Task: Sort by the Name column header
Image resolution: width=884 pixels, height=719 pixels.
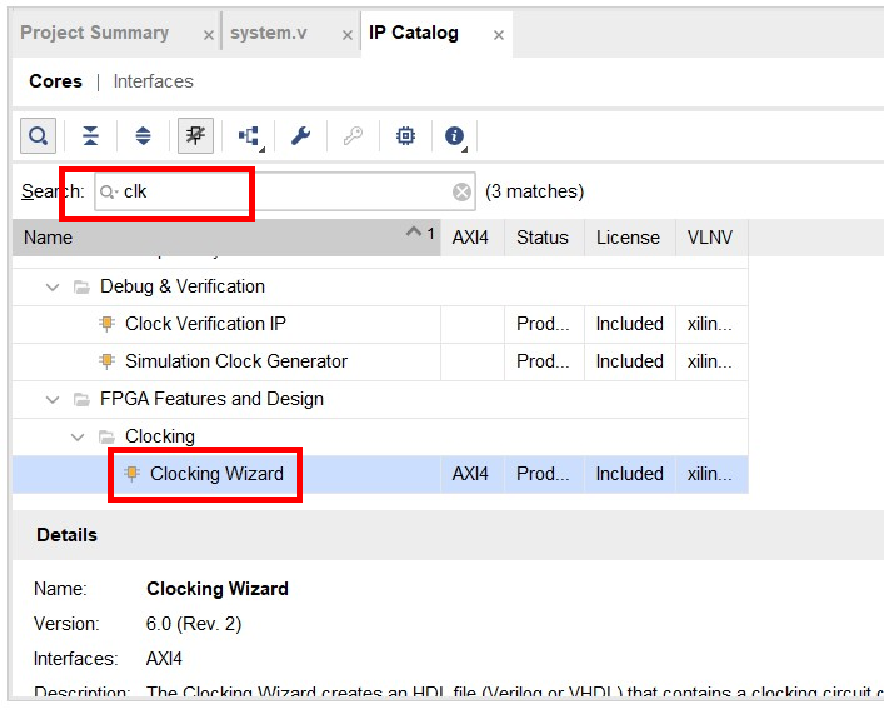Action: click(x=227, y=237)
